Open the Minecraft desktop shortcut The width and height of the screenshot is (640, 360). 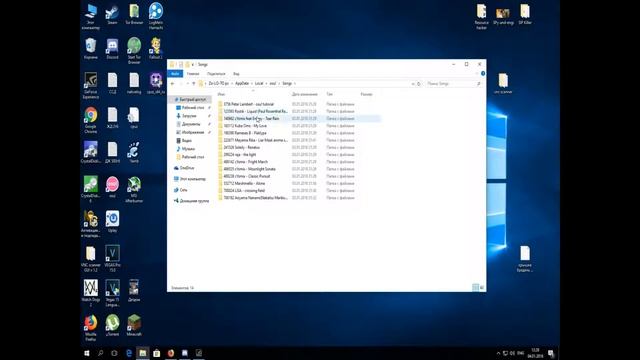click(134, 326)
